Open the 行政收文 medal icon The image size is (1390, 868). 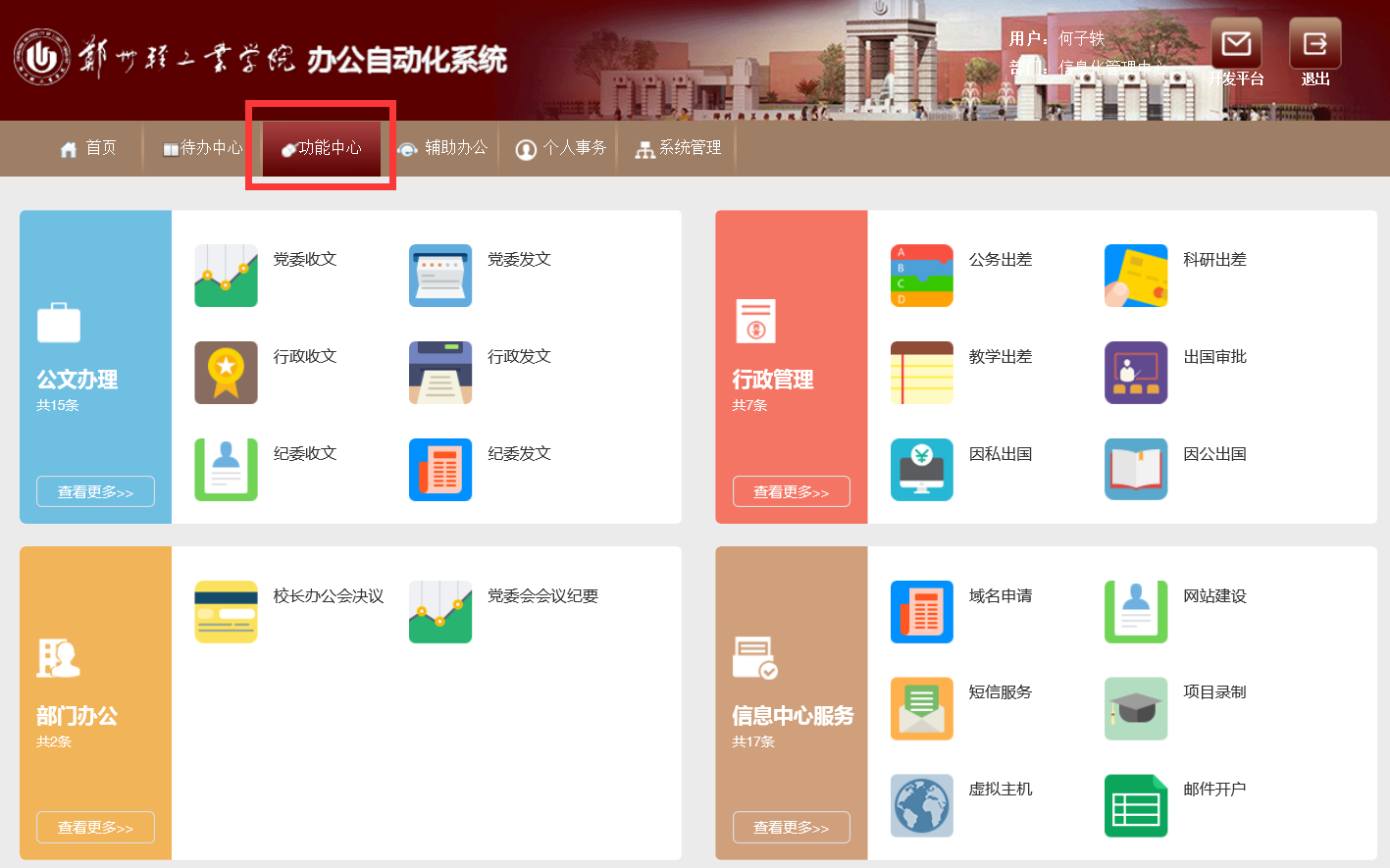(226, 373)
